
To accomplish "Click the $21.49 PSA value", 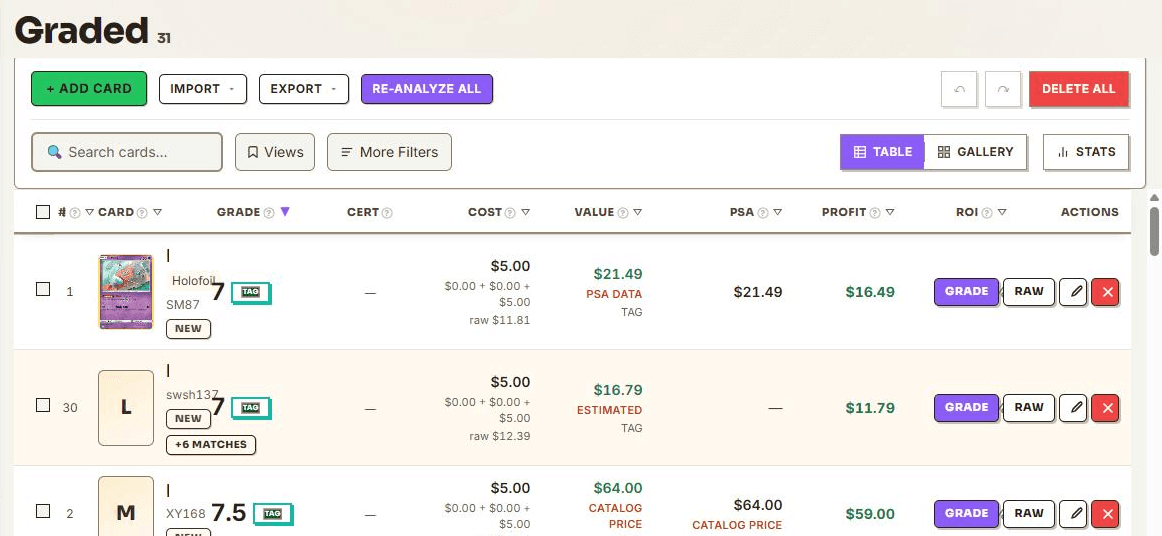I will click(x=758, y=292).
